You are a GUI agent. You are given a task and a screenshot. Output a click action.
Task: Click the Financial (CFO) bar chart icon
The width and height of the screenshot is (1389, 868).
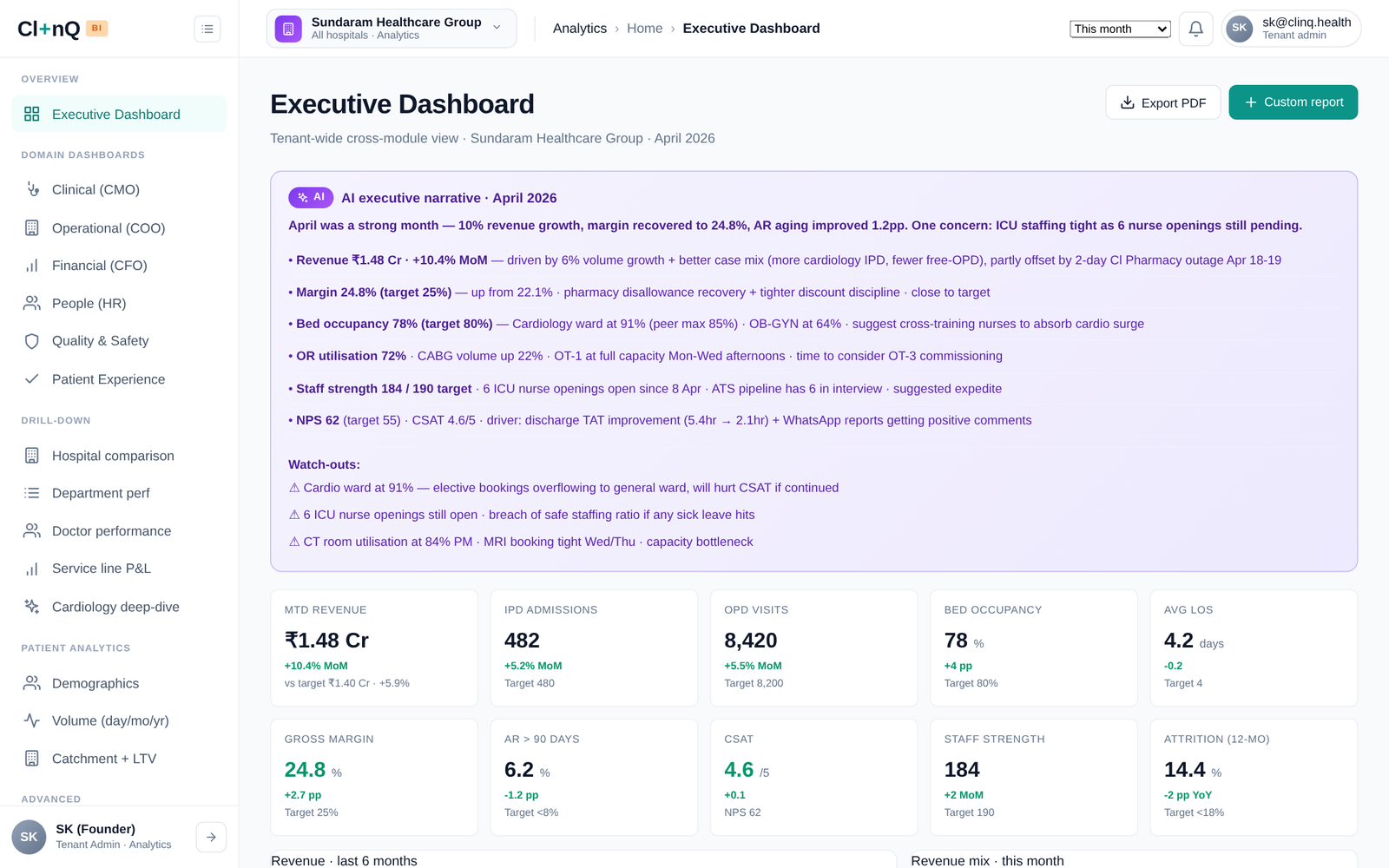pos(32,266)
